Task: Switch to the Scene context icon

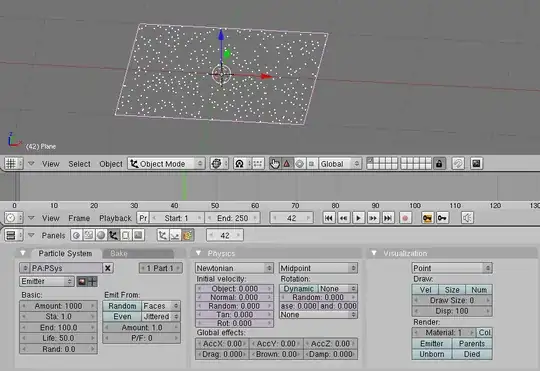Action: (x=138, y=235)
